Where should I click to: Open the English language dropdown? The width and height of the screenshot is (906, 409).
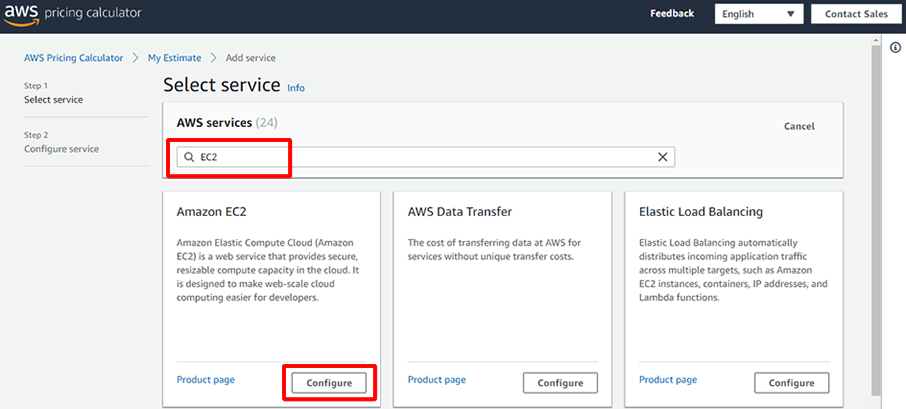759,14
